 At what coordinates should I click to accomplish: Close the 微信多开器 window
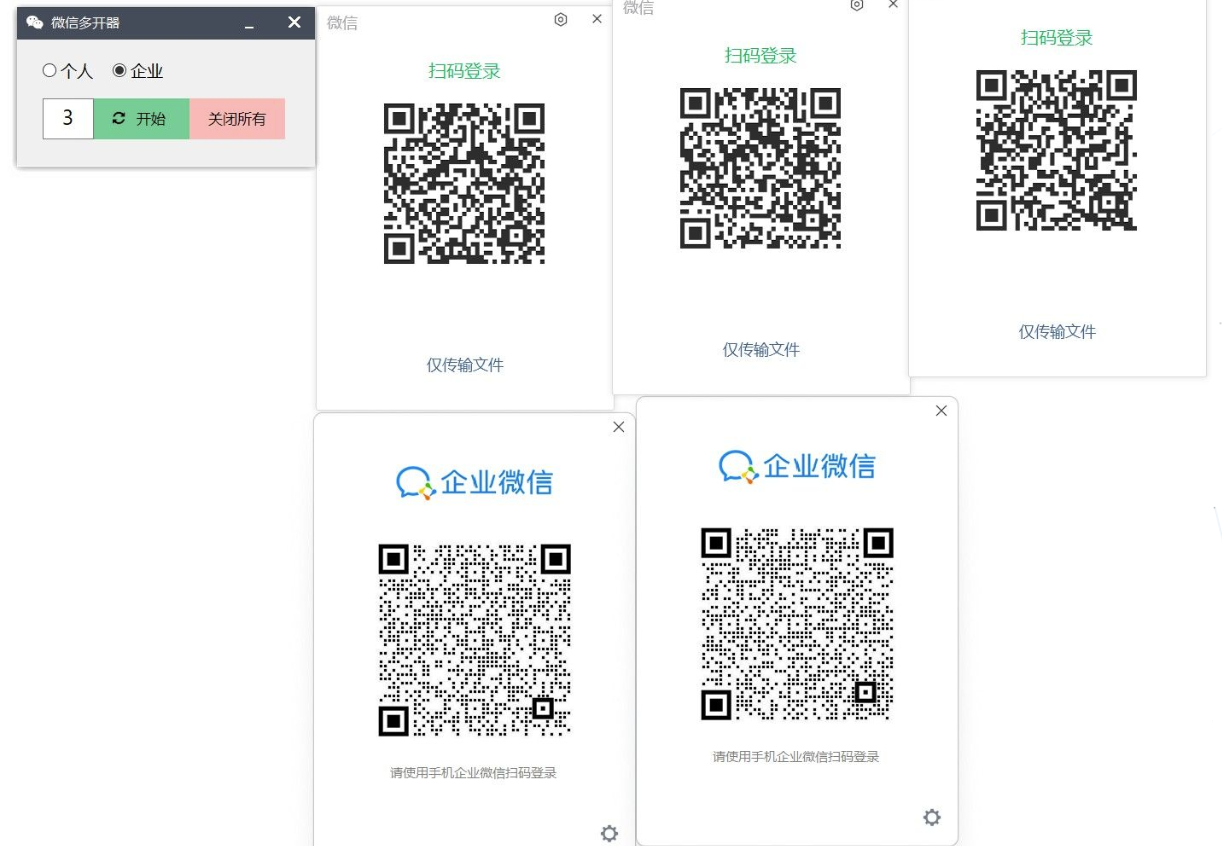294,22
